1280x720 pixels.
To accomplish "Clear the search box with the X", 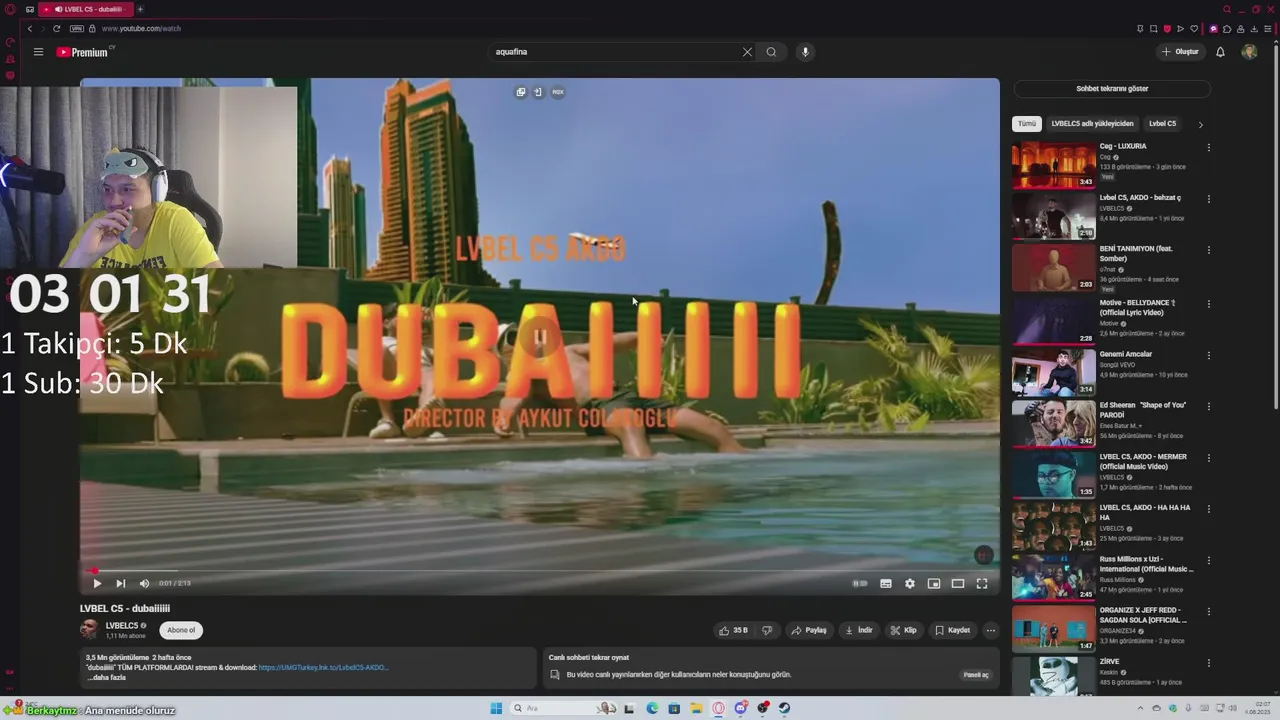I will (x=747, y=52).
